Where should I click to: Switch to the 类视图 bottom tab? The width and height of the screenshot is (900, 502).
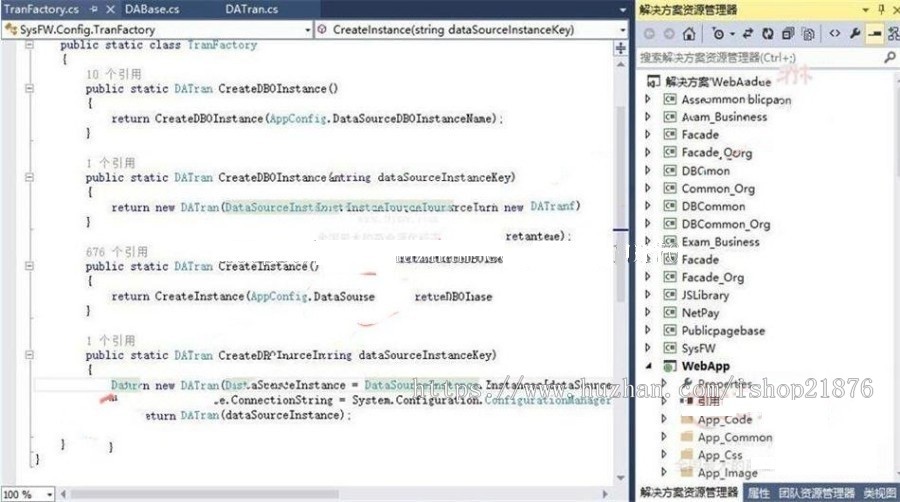click(x=879, y=493)
